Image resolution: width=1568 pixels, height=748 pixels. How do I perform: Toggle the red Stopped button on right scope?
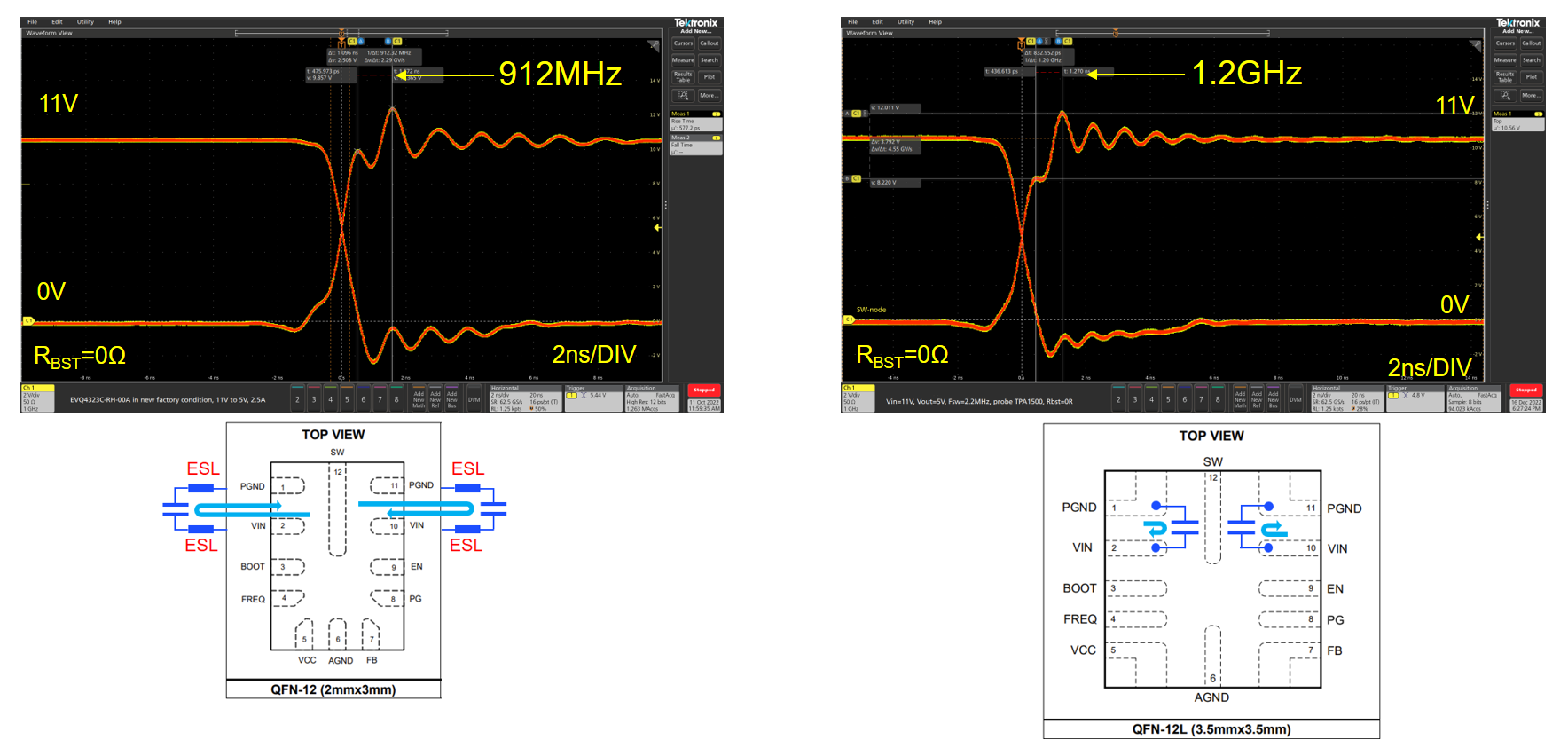[1525, 390]
